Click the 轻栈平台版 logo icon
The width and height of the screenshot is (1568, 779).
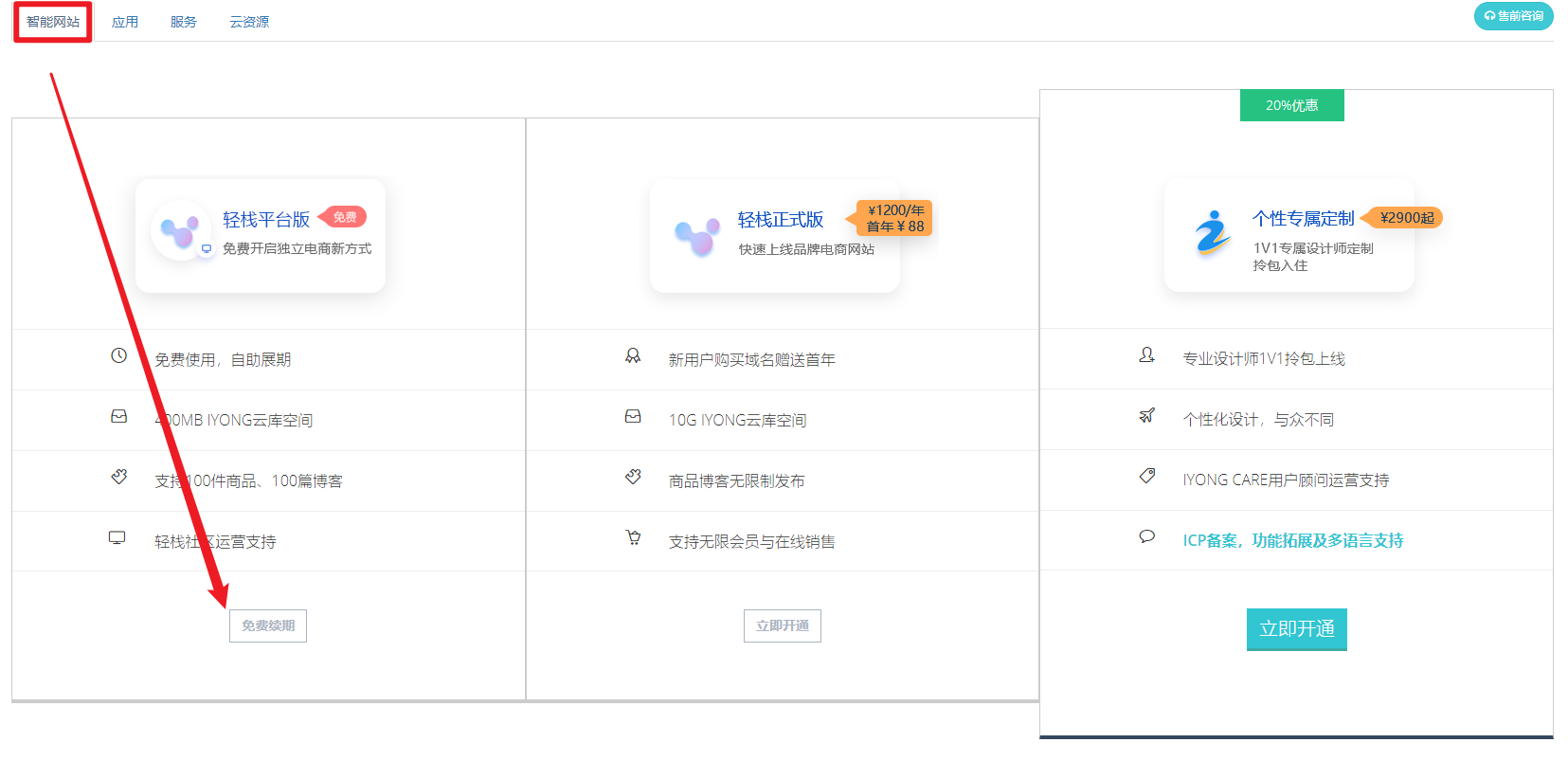180,230
